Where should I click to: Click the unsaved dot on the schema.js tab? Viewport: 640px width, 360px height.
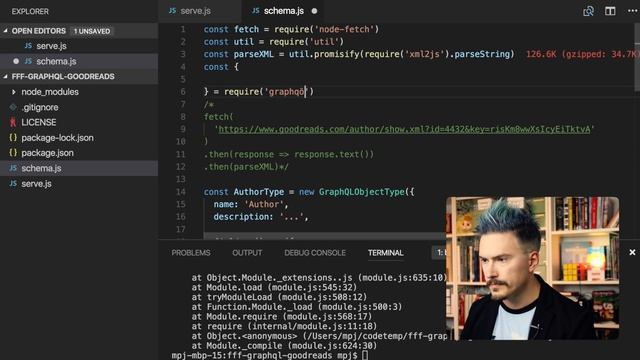[314, 11]
